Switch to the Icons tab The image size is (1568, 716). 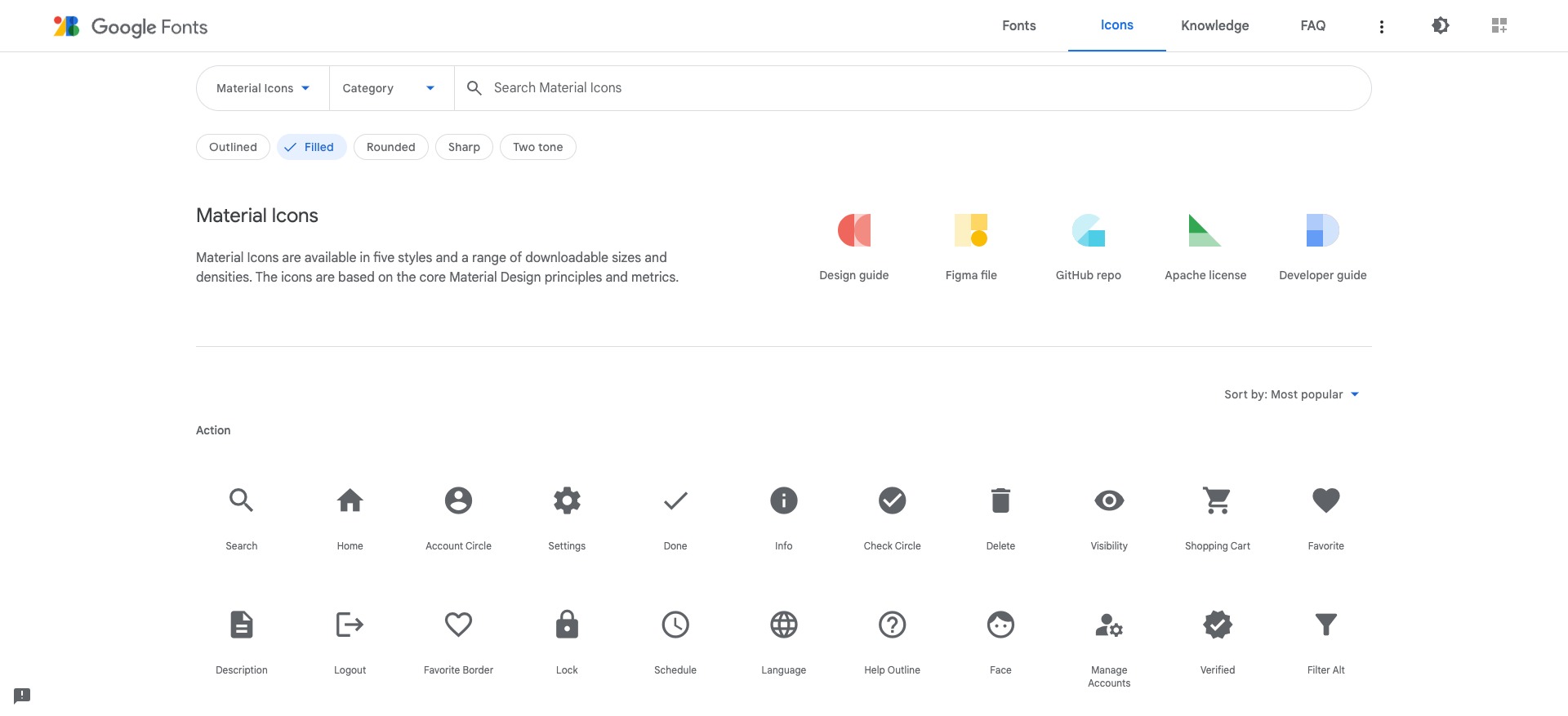1117,26
